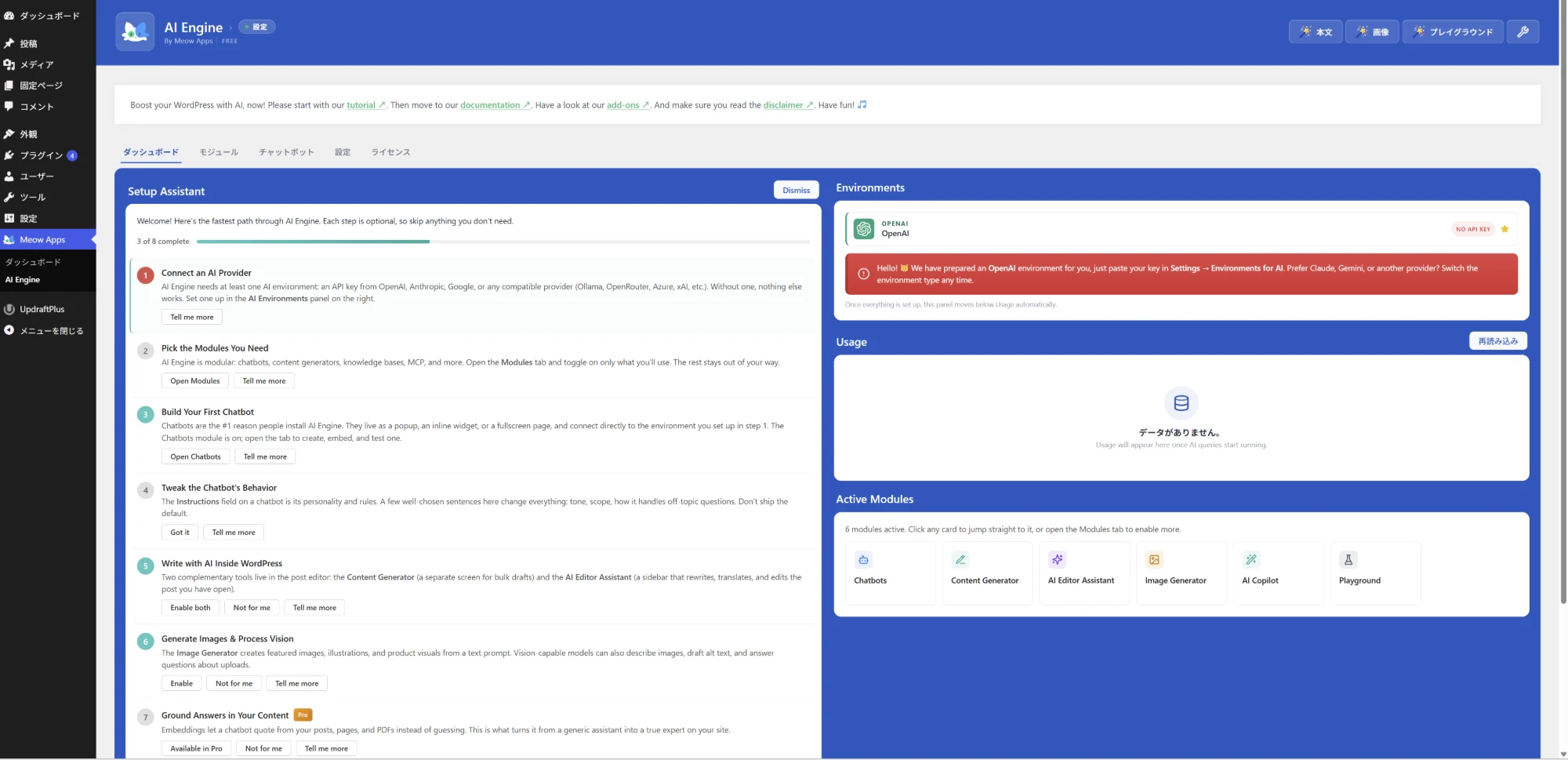Switch to the ダッシュボード tab
Image resolution: width=1568 pixels, height=760 pixels.
pos(151,152)
